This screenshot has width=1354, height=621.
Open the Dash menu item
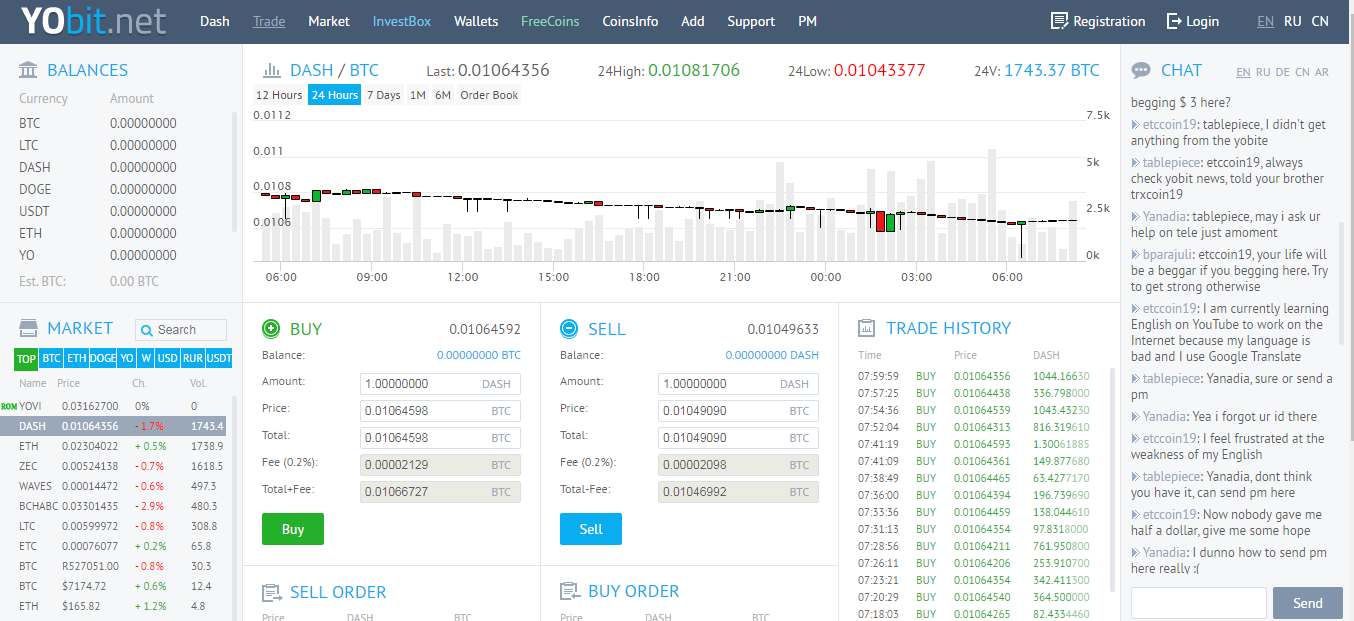(214, 21)
